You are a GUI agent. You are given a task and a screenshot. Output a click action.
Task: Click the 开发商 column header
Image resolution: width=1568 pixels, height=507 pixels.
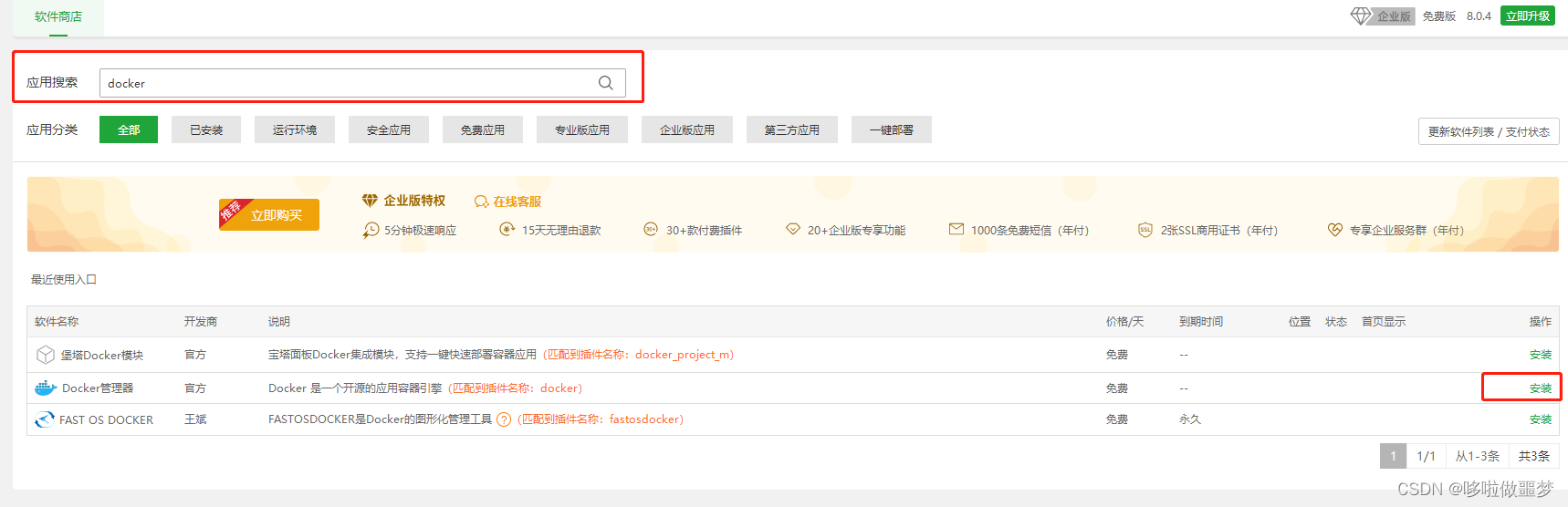[201, 322]
